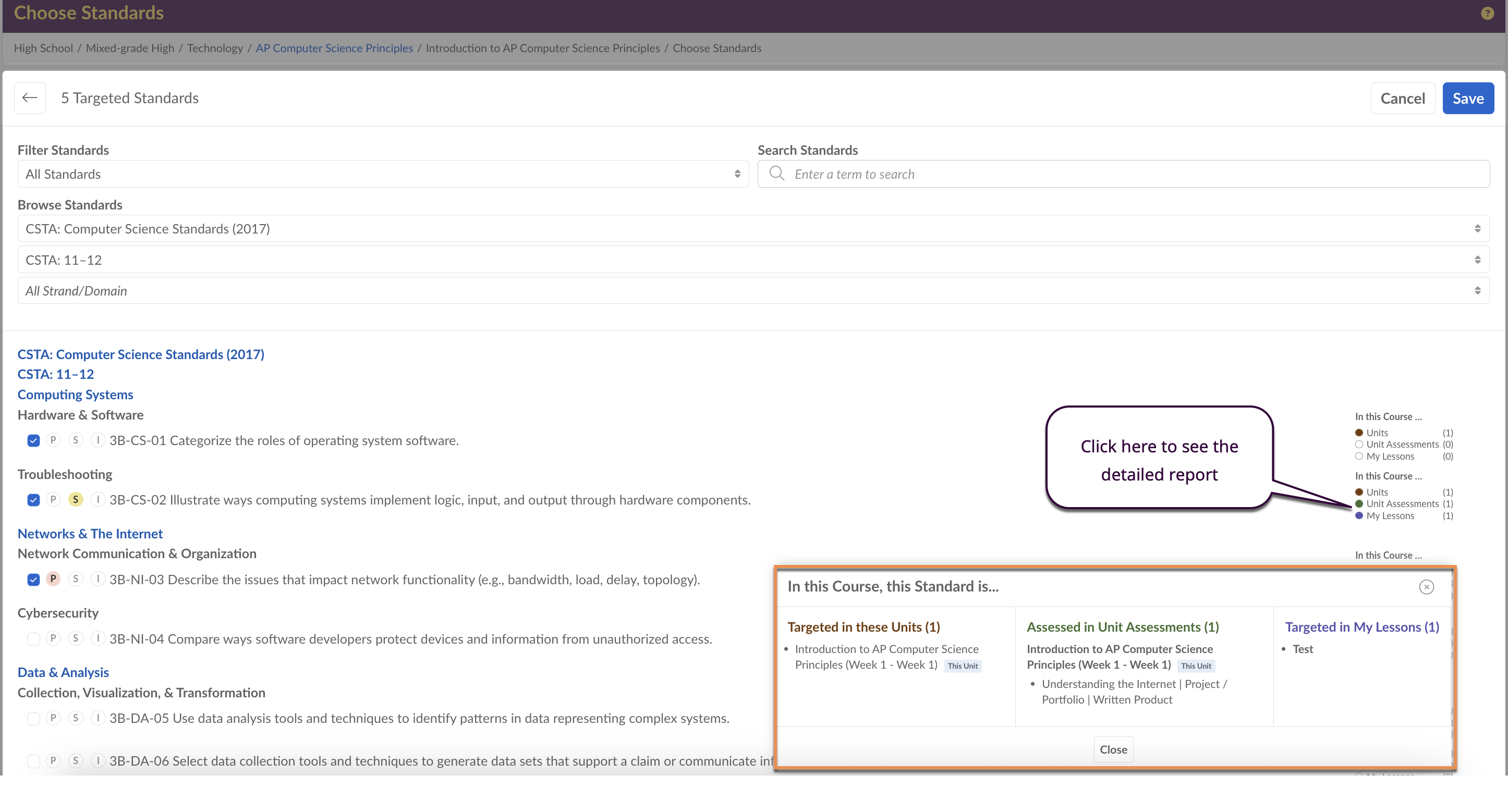Image resolution: width=1508 pixels, height=812 pixels.
Task: Check the 3B-DA-05 standard checkbox
Action: coord(33,718)
